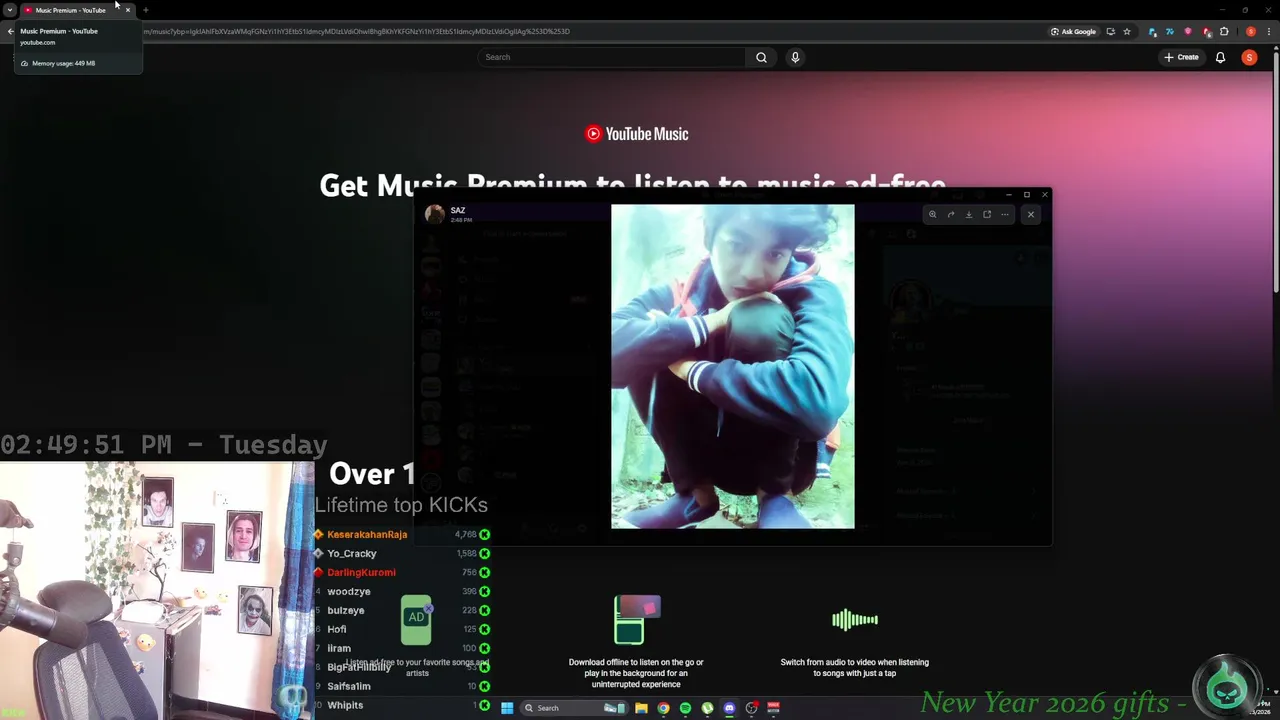
Task: Click Yo_Cracky in the top KICKs list
Action: click(x=402, y=553)
